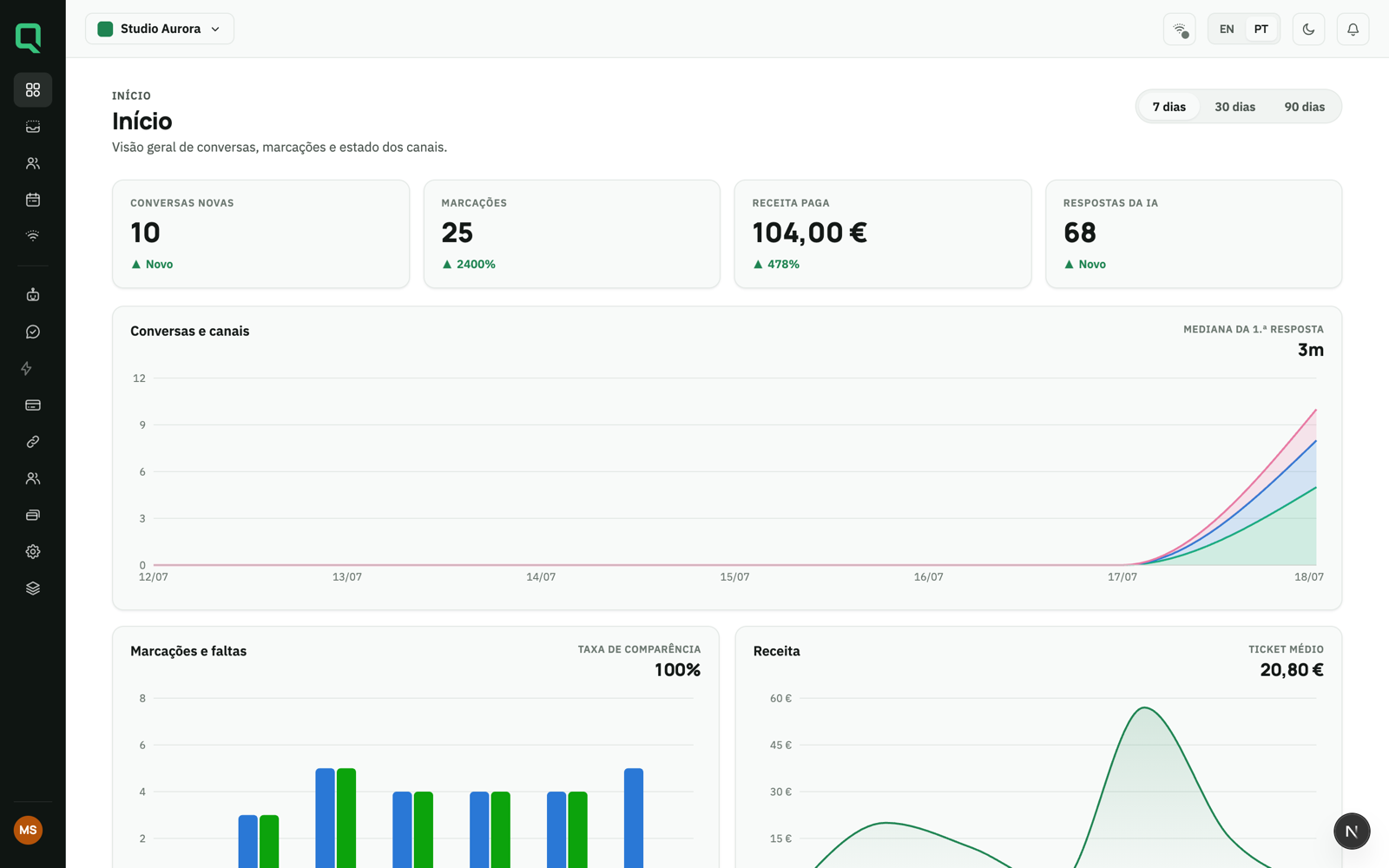Open the MS user avatar menu
Image resolution: width=1389 pixels, height=868 pixels.
[x=28, y=830]
